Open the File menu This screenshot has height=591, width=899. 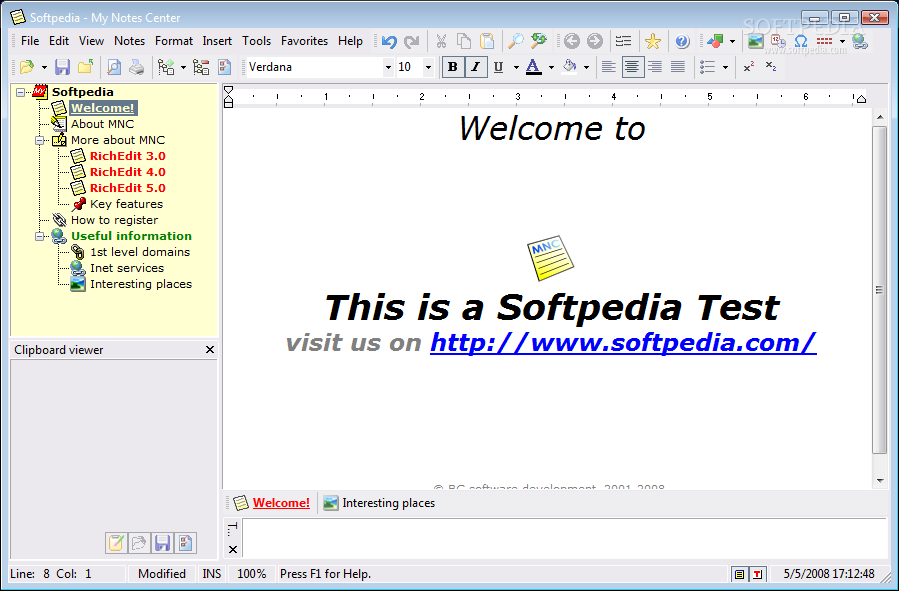point(30,41)
